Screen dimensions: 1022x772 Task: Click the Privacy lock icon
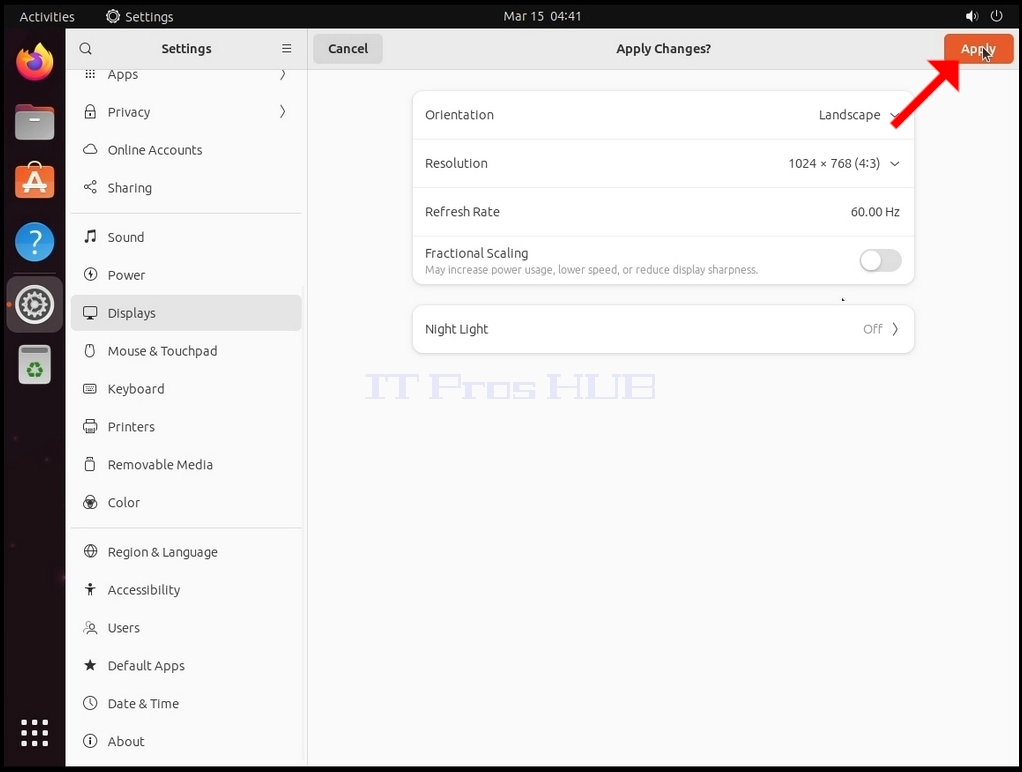click(x=91, y=111)
